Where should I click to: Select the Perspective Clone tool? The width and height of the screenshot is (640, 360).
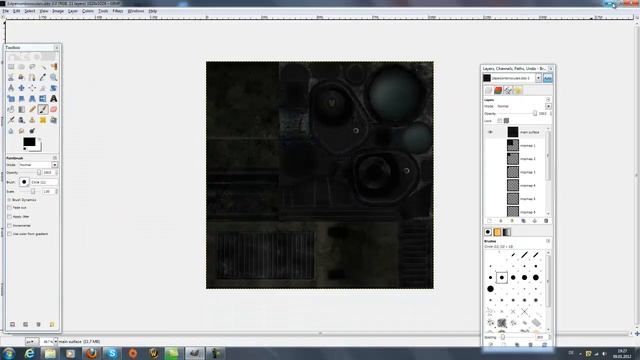pyautogui.click(x=53, y=120)
